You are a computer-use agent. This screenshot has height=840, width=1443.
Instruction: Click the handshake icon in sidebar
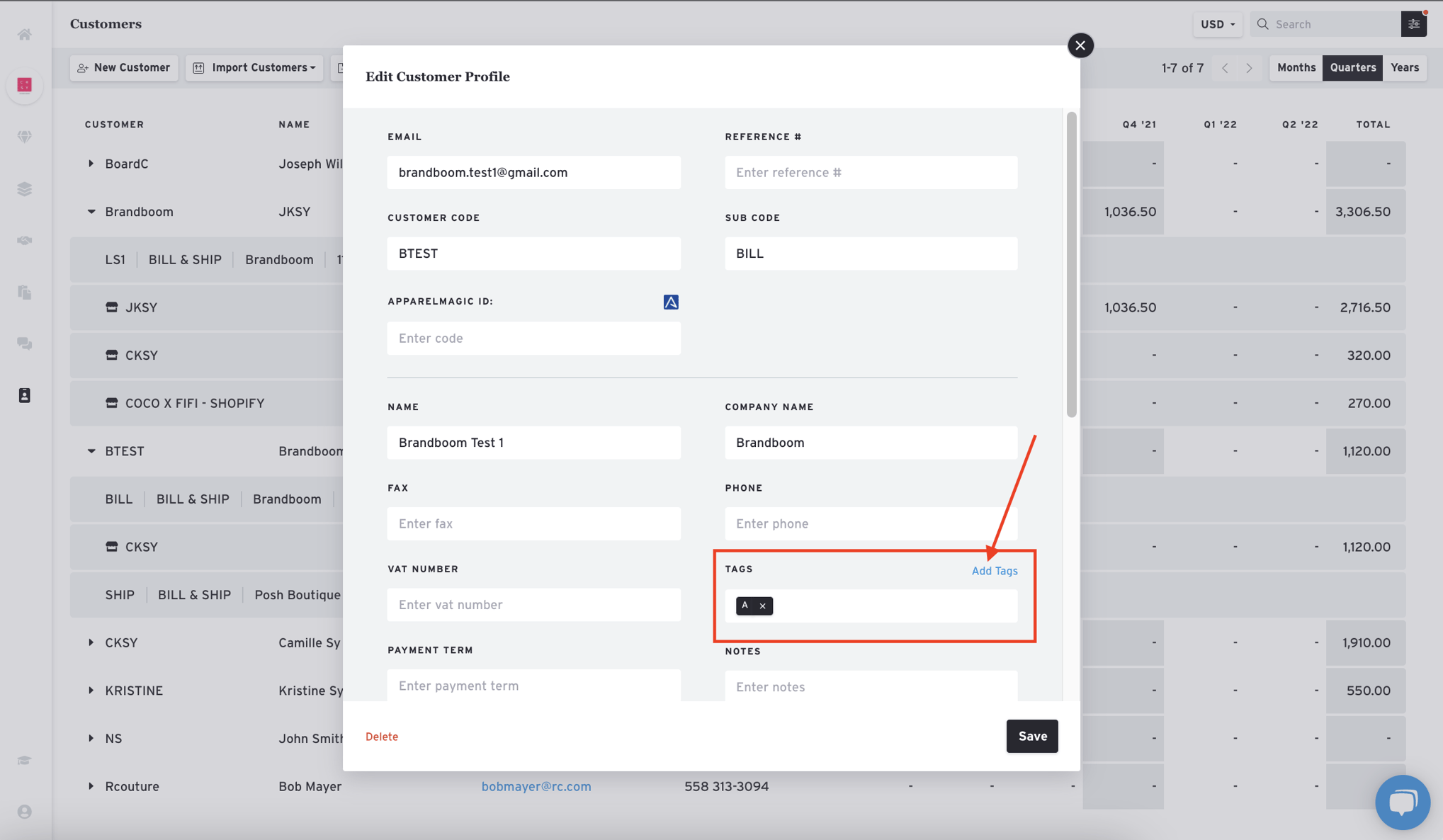(x=25, y=241)
